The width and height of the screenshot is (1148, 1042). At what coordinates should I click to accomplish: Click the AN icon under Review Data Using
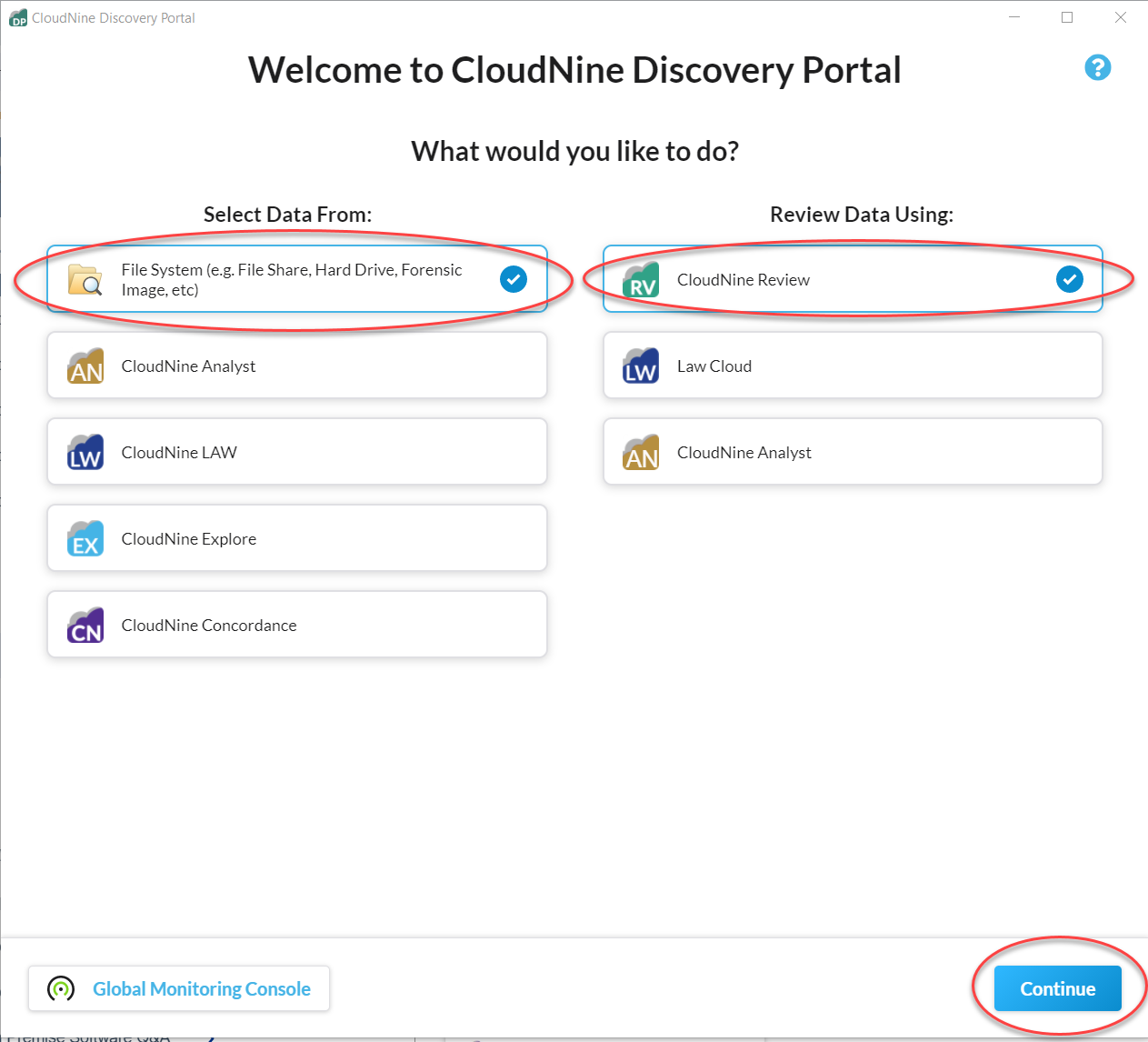click(641, 452)
